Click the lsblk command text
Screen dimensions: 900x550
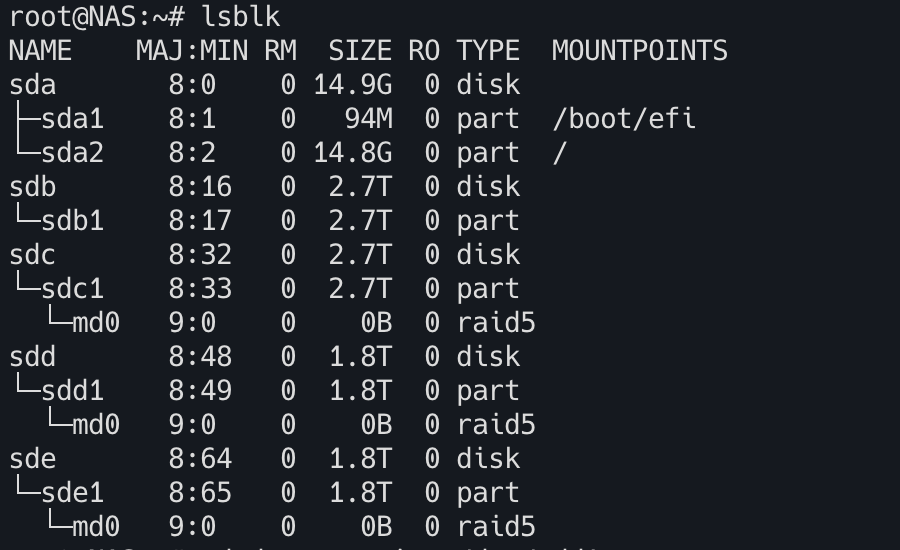coord(240,17)
